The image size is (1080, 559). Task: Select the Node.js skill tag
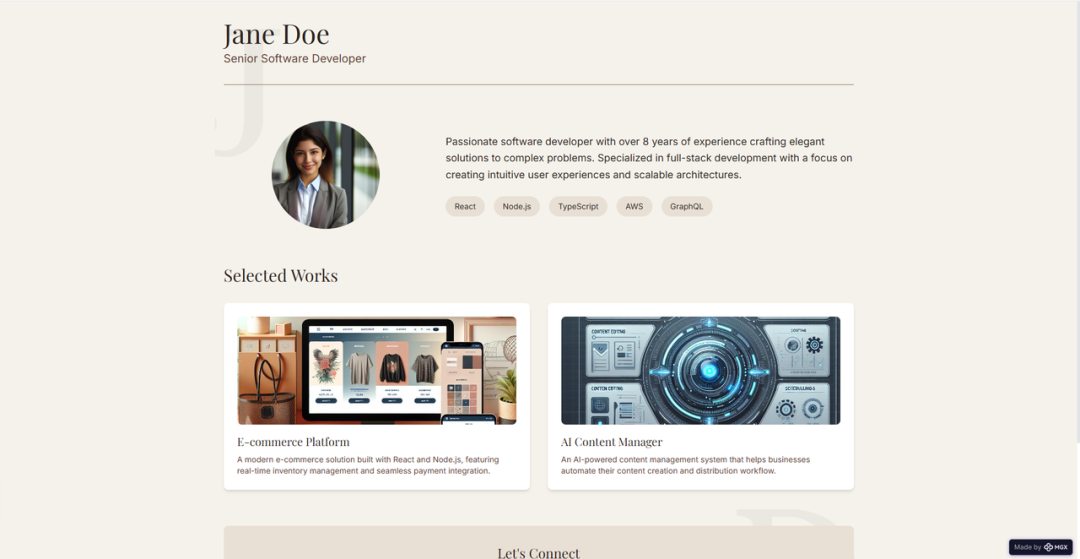click(x=517, y=207)
